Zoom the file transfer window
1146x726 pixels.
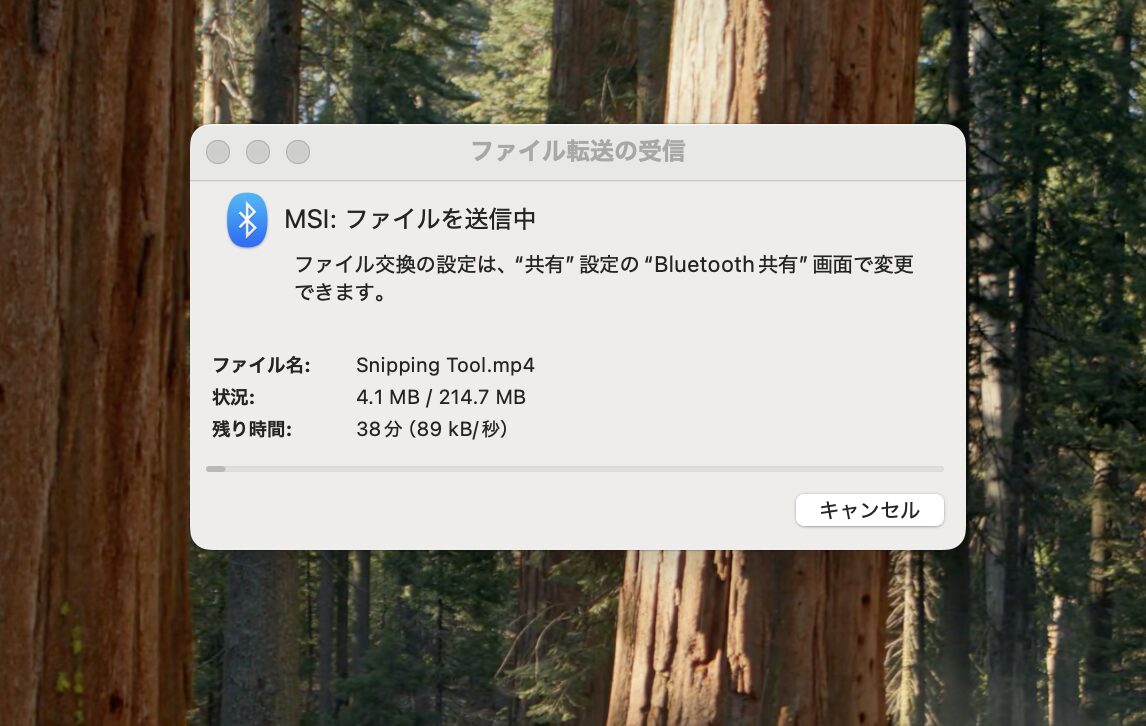[x=297, y=152]
